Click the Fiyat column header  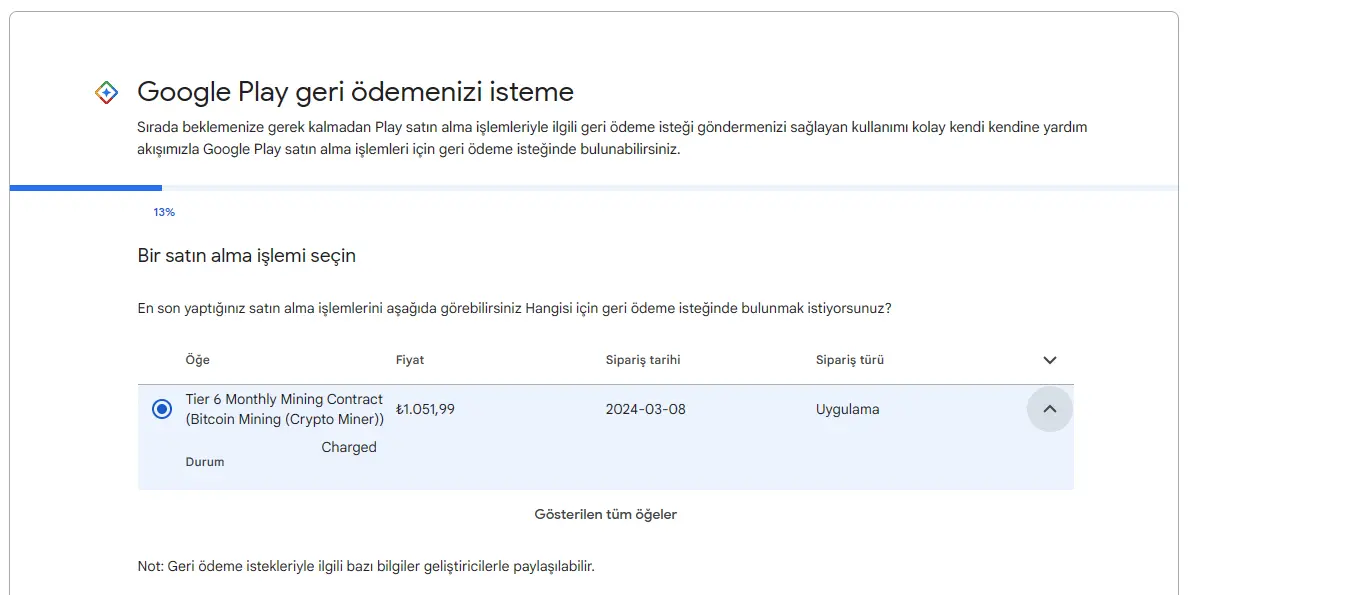point(410,360)
